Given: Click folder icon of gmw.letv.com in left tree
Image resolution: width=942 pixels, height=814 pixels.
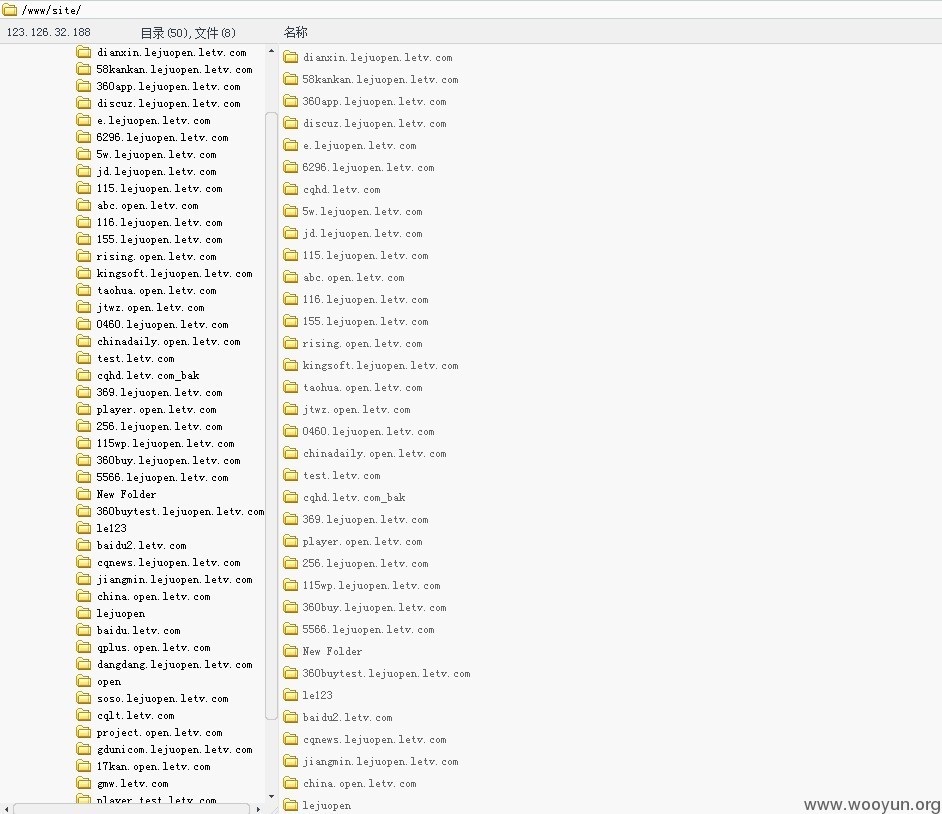Looking at the screenshot, I should point(84,783).
